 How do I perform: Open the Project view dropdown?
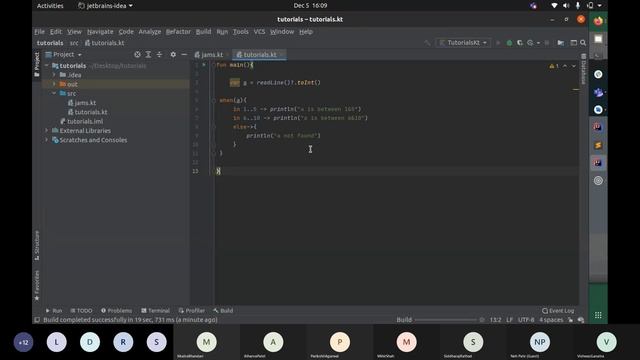pyautogui.click(x=64, y=54)
